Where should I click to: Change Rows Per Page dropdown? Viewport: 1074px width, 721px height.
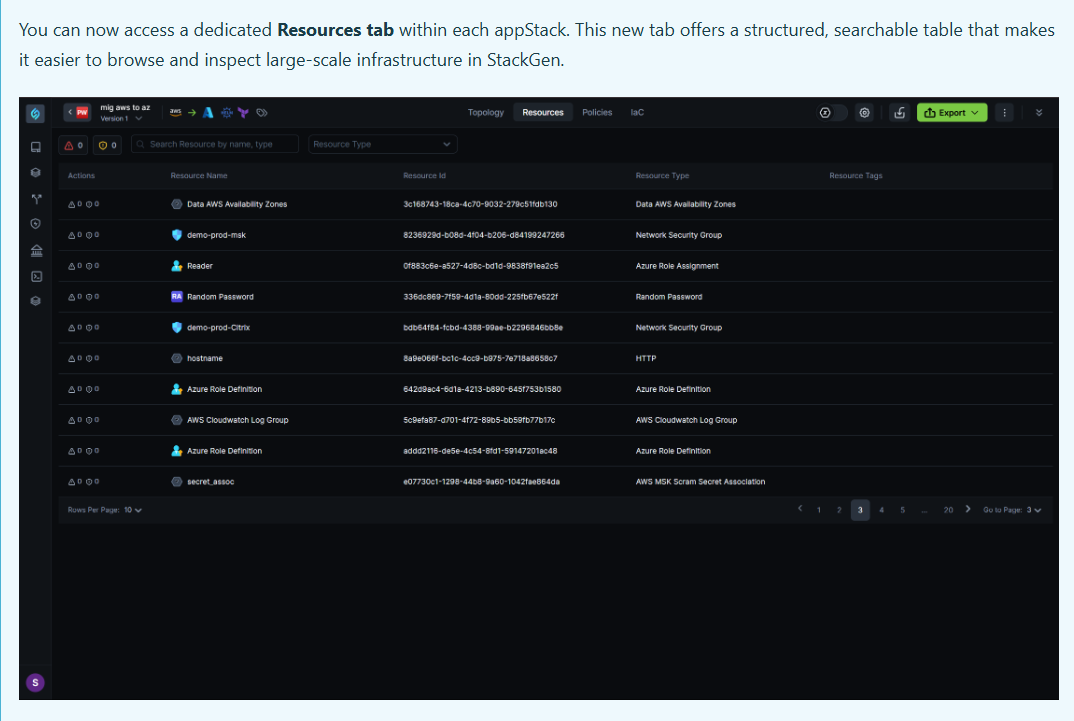(x=133, y=510)
